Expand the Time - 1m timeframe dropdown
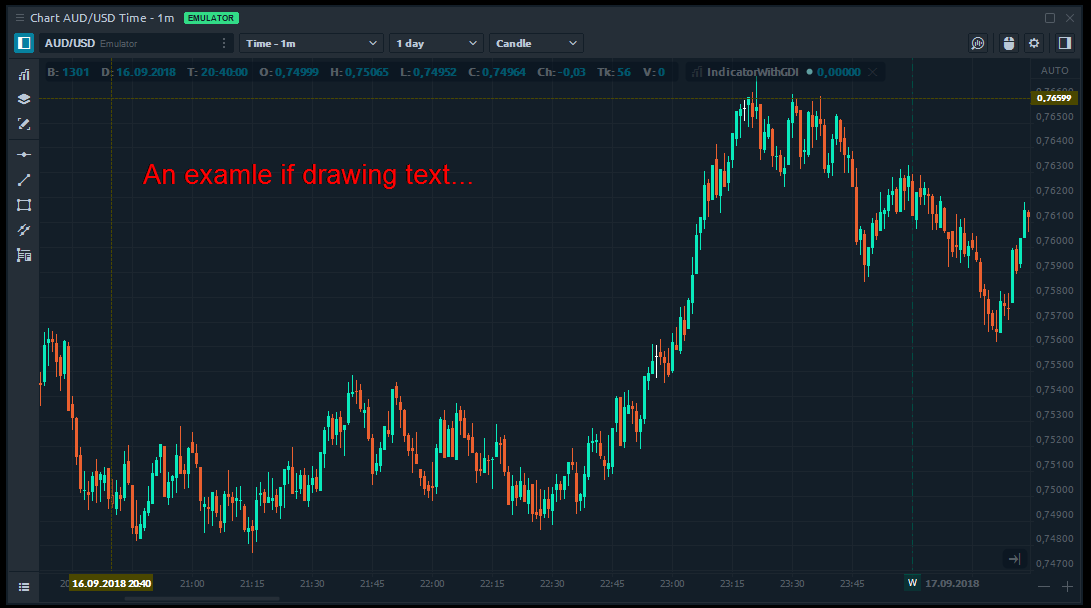Image resolution: width=1091 pixels, height=608 pixels. tap(310, 43)
